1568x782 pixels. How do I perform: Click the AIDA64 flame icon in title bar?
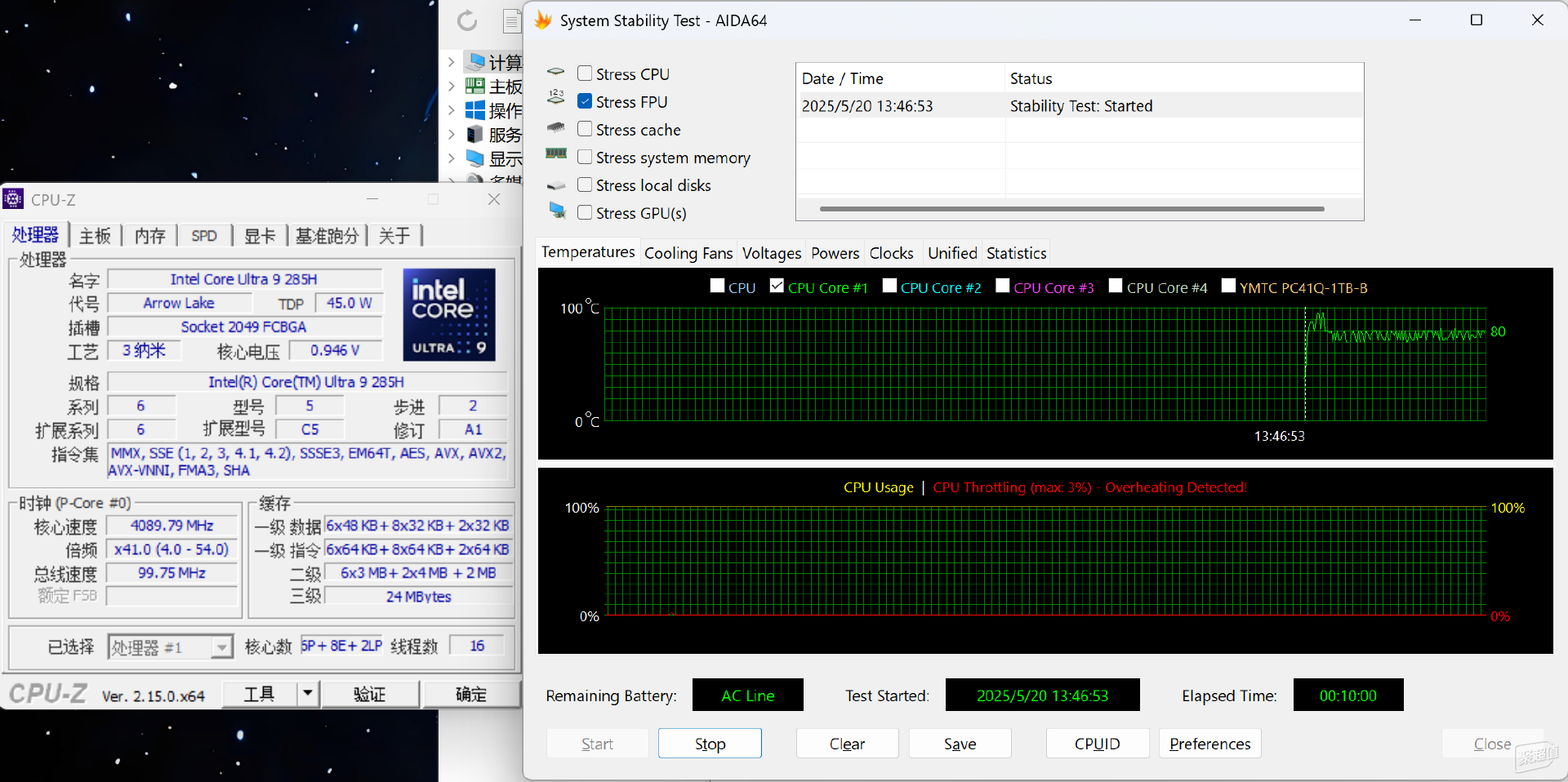coord(543,20)
